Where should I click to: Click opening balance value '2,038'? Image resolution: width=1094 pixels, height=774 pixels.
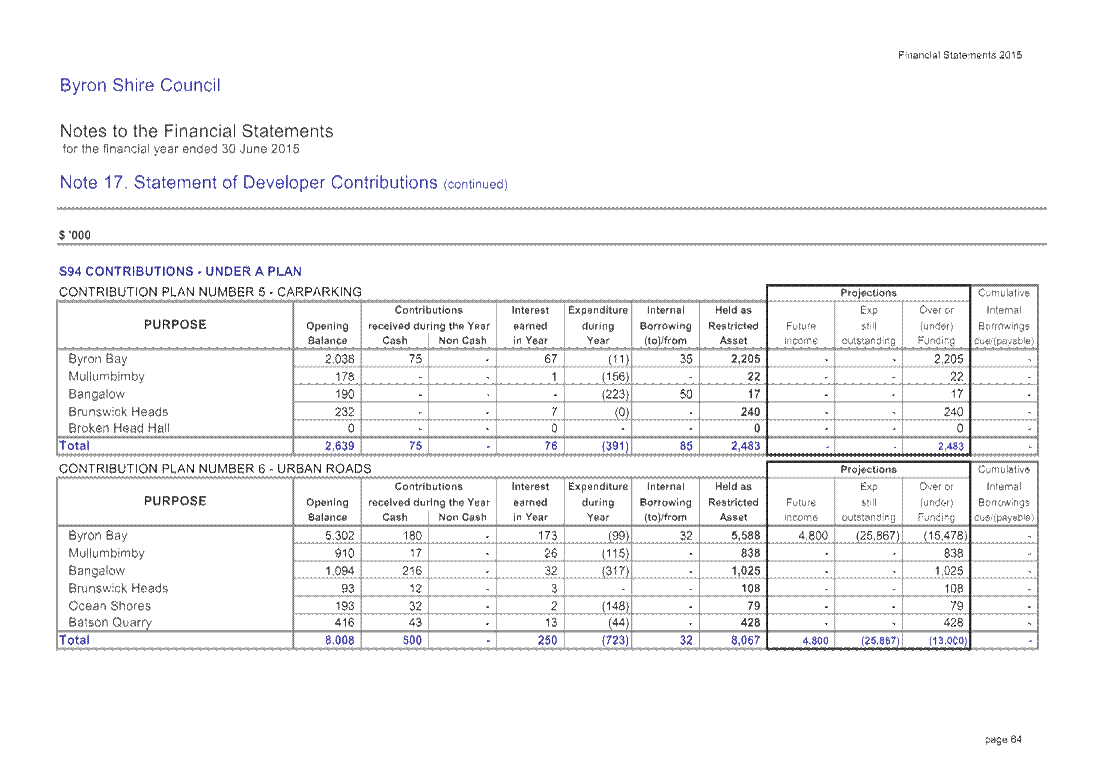point(340,359)
